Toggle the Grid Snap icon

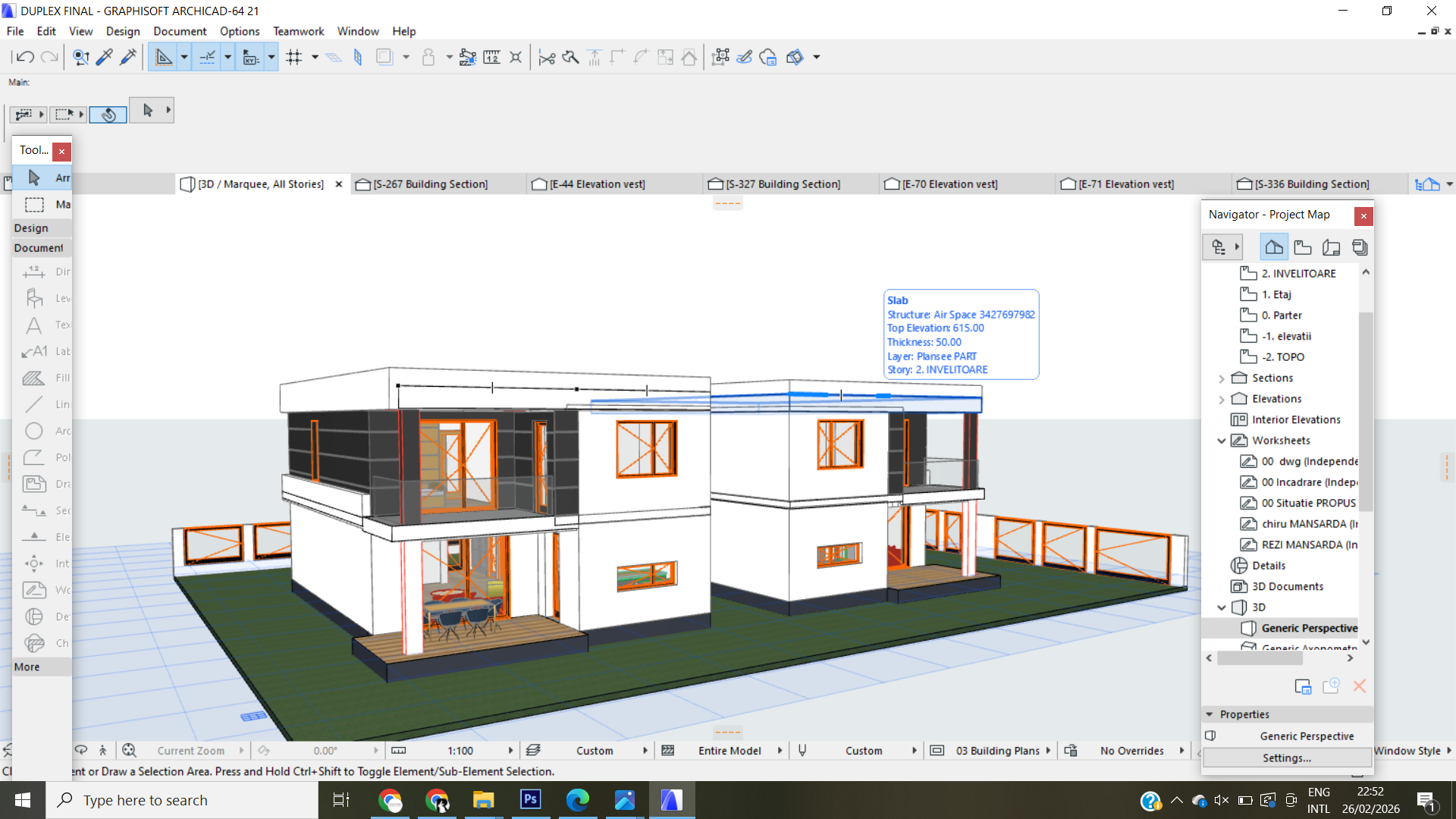tap(294, 57)
